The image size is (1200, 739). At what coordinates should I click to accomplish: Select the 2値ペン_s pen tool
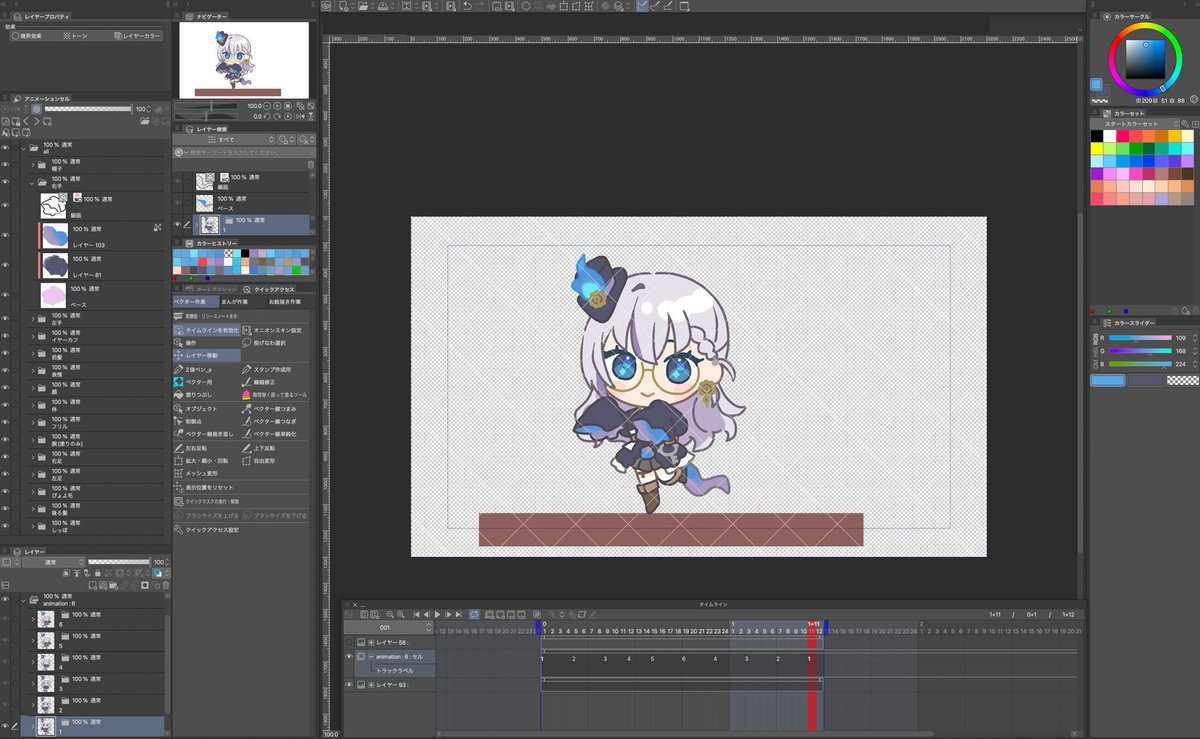205,369
